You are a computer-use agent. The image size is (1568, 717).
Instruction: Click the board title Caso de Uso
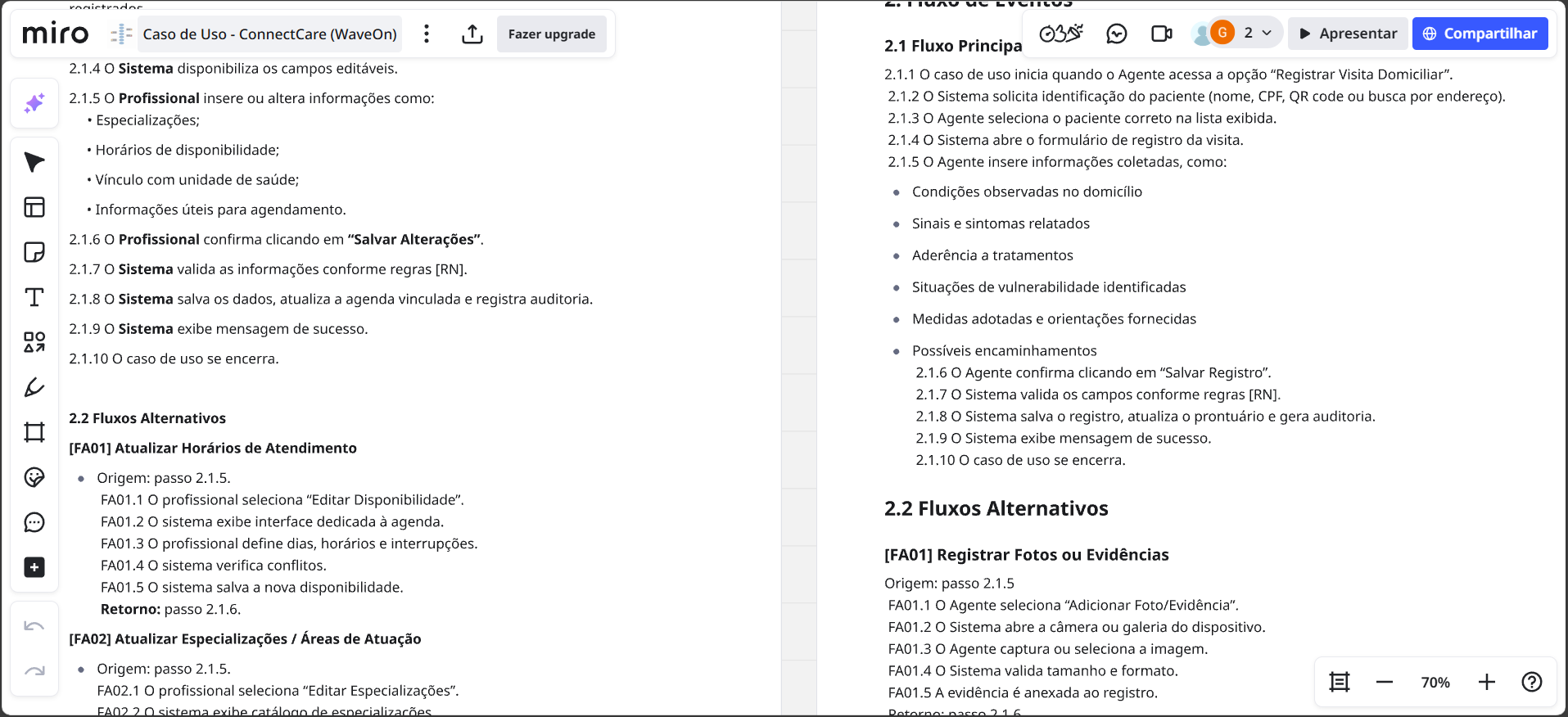pos(269,34)
